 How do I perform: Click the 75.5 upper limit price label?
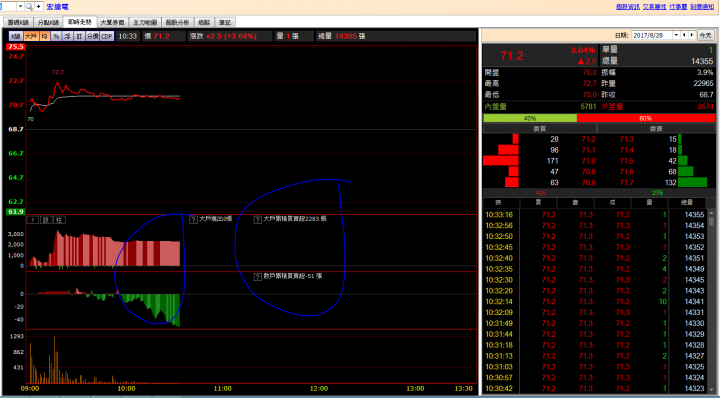tap(15, 47)
